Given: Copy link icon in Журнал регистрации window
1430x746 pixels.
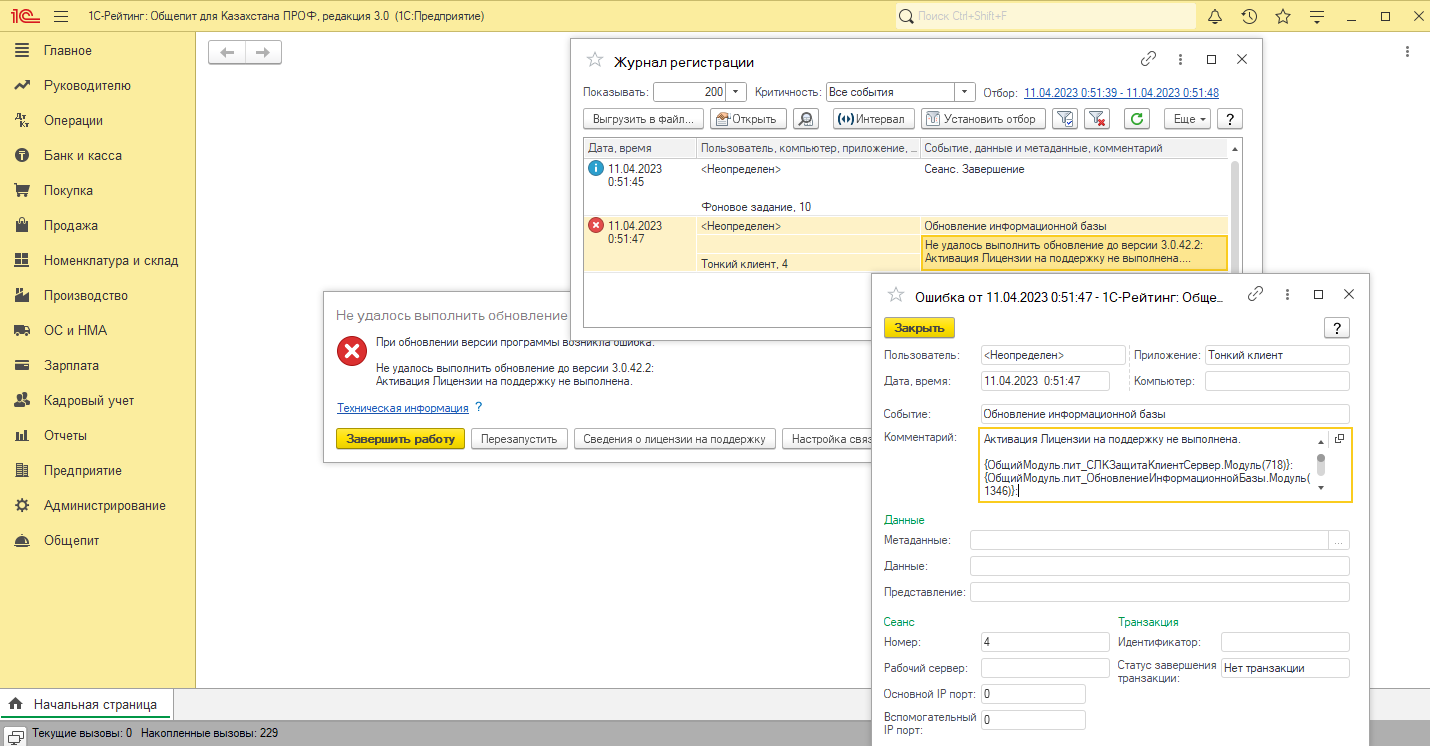Looking at the screenshot, I should click(x=1149, y=59).
